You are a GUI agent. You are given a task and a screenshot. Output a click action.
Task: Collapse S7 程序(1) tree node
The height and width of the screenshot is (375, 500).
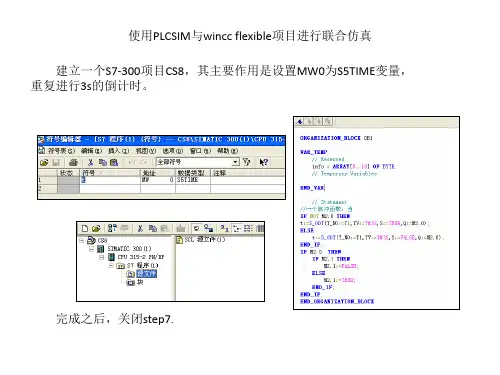click(x=112, y=266)
